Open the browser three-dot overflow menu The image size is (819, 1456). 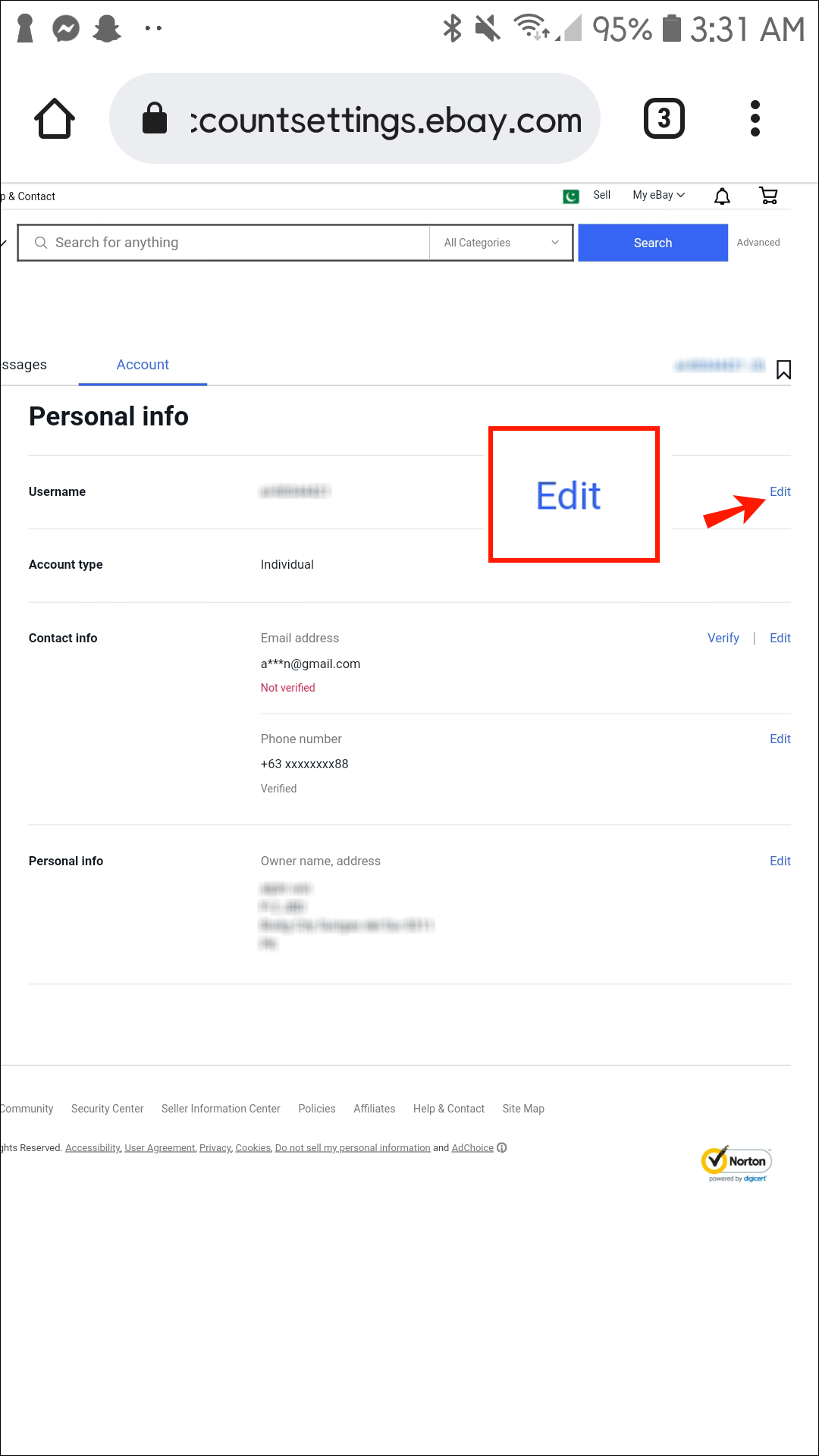(755, 118)
